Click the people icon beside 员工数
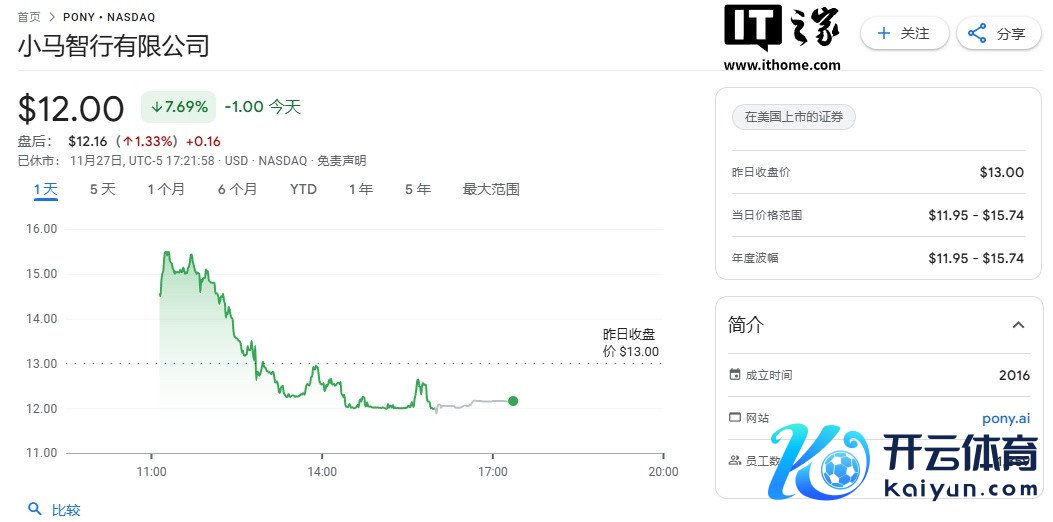The width and height of the screenshot is (1053, 522). click(736, 461)
